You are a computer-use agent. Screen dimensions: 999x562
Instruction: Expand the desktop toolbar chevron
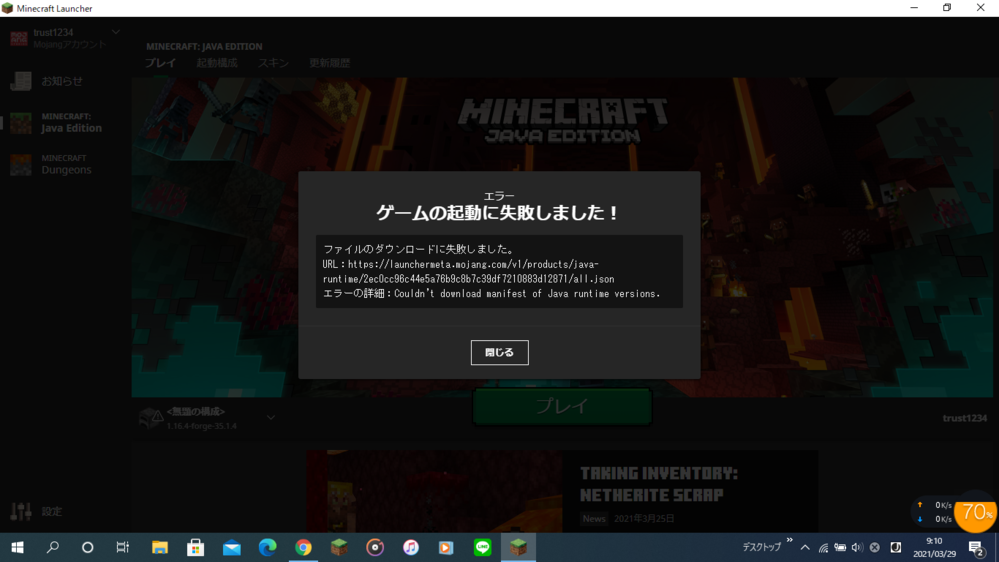pos(789,540)
